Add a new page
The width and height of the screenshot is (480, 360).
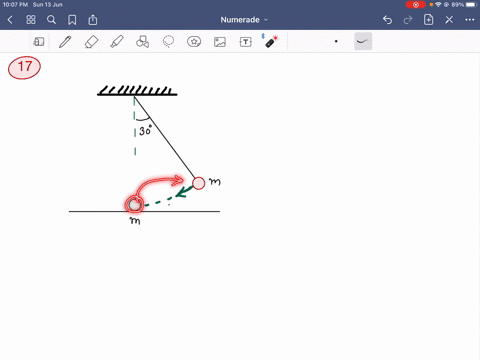point(428,20)
